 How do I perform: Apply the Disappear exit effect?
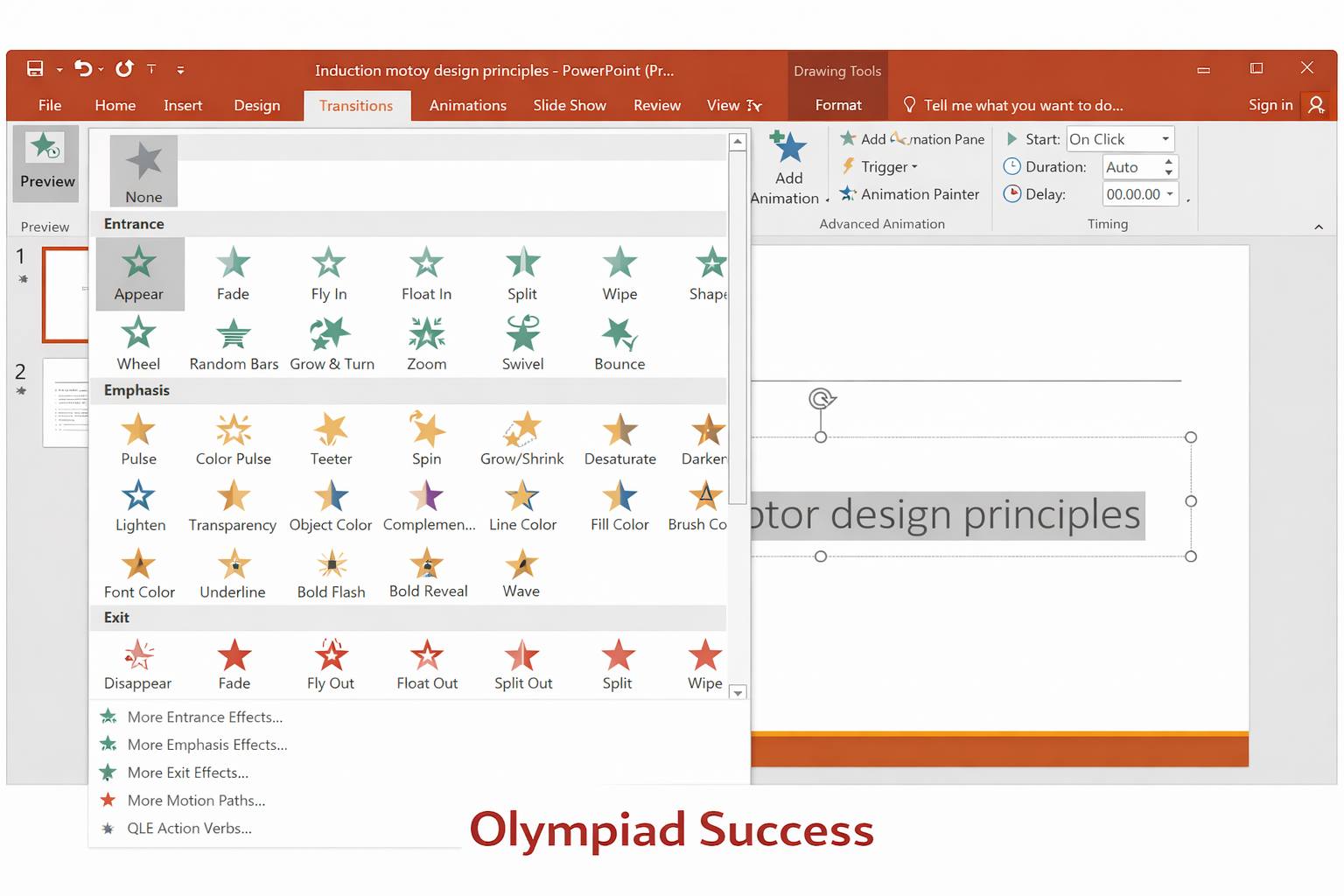pos(137,664)
